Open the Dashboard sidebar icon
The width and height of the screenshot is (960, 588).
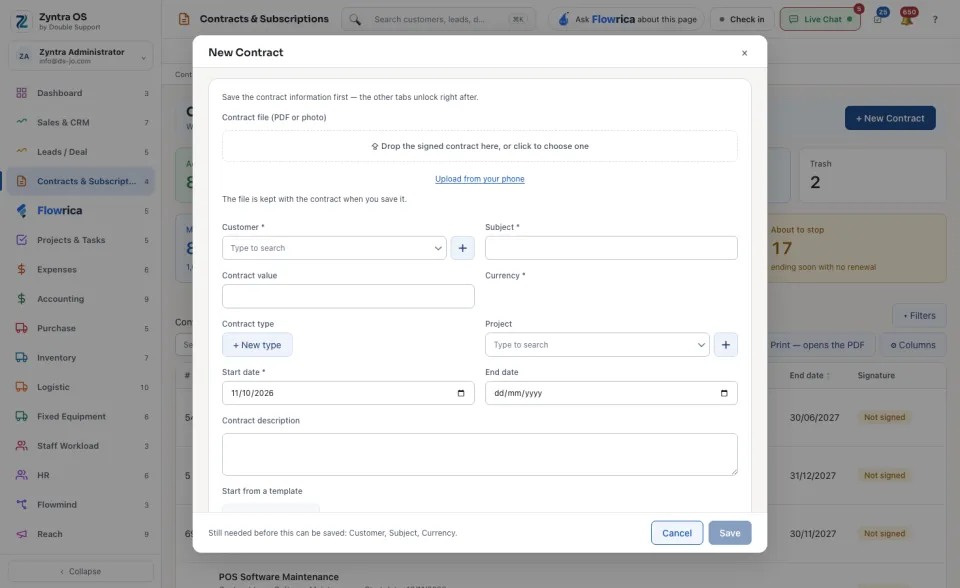pos(21,93)
